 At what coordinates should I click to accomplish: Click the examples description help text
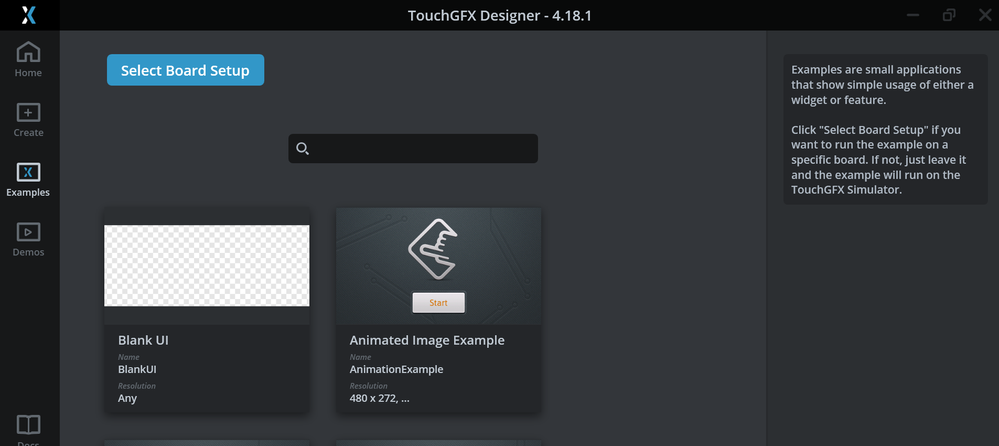click(x=886, y=129)
